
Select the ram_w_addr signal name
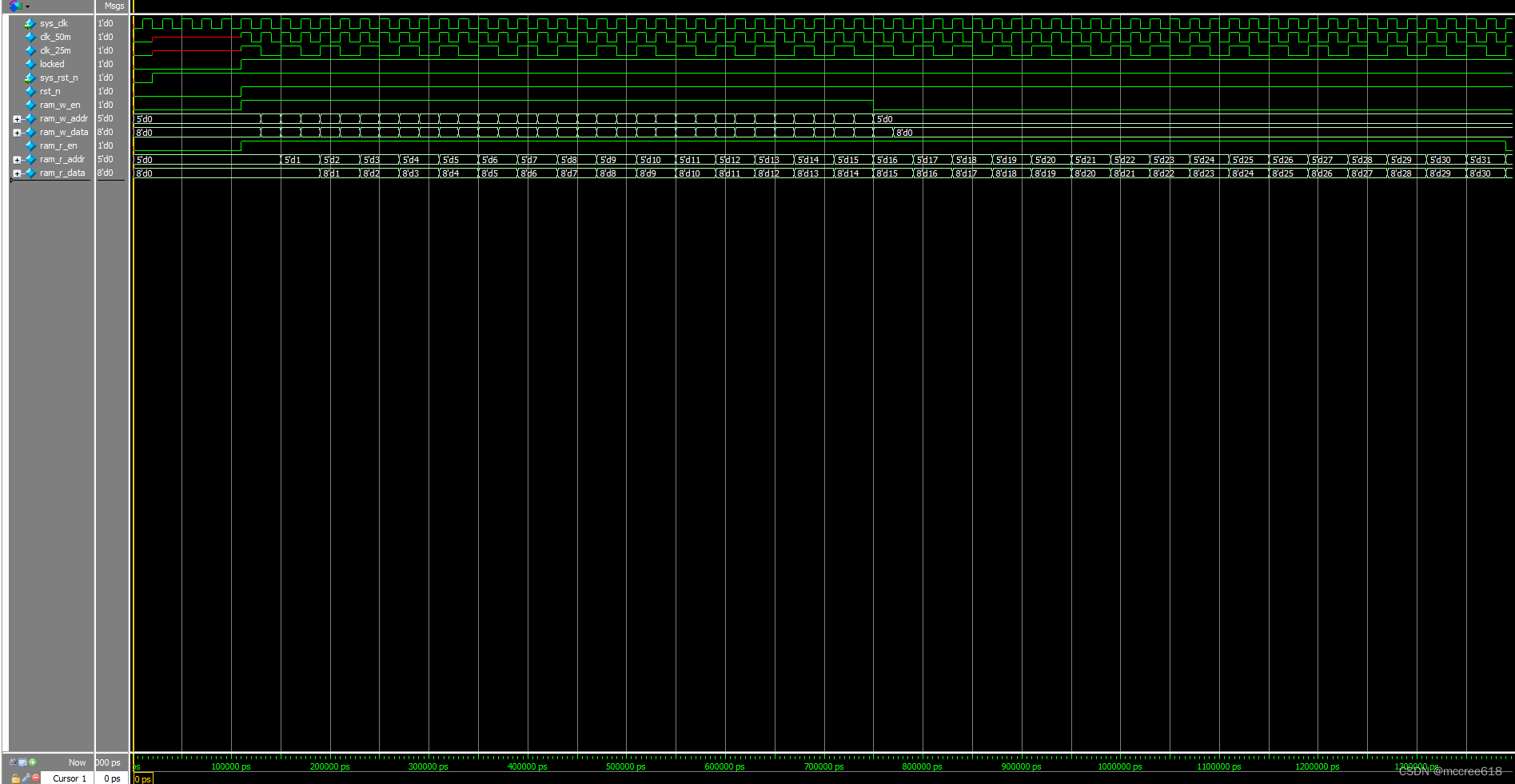(x=64, y=118)
